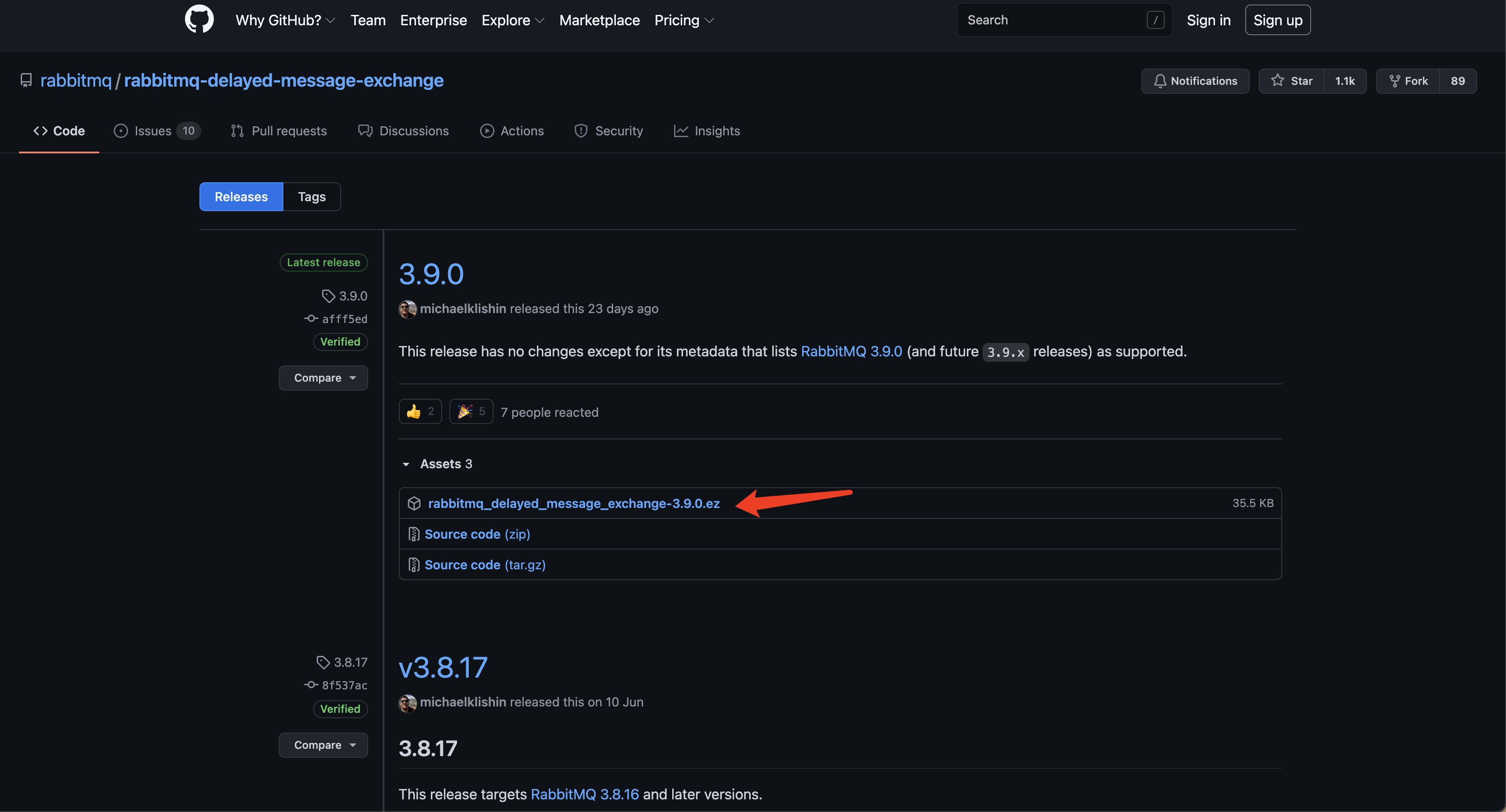Viewport: 1506px width, 812px height.
Task: Download rabbitmq_delayed_message_exchange-3.9.0.ez
Action: (x=573, y=503)
